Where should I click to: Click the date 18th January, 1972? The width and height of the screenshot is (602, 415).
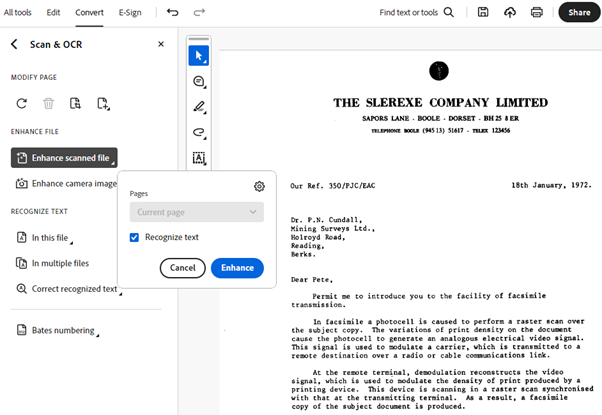point(551,185)
